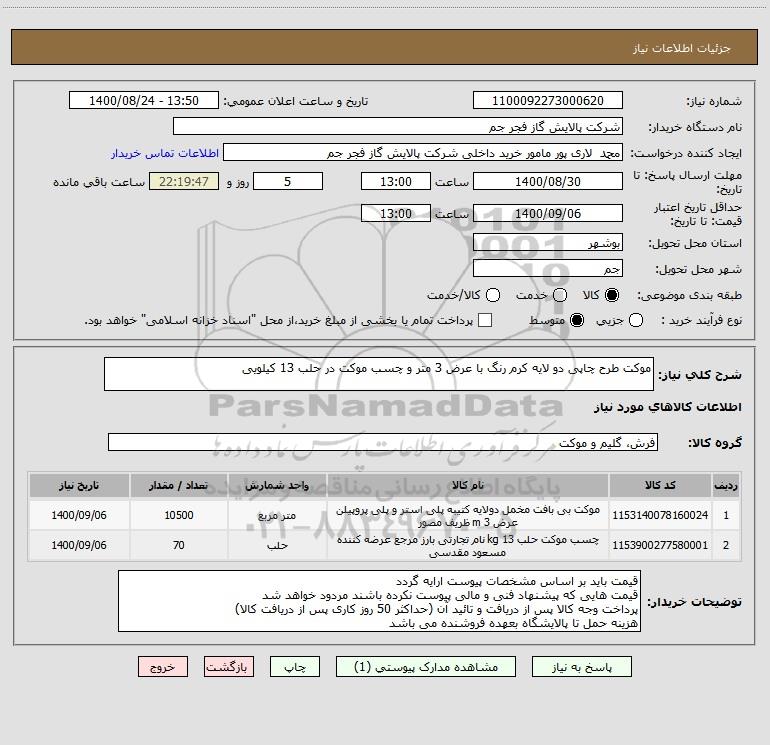Choose the متوسط purchase type radio
Image resolution: width=770 pixels, height=745 pixels.
[577, 320]
